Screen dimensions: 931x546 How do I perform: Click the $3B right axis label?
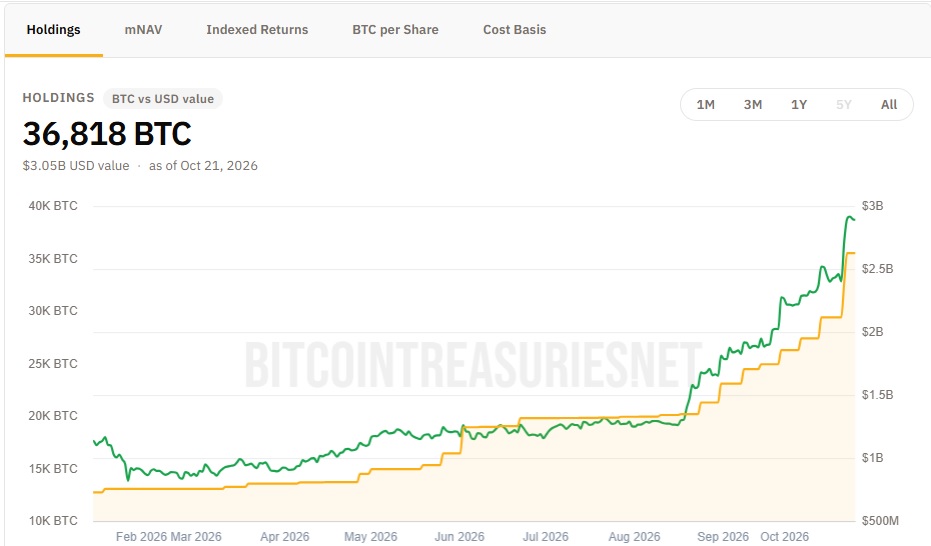click(x=873, y=206)
